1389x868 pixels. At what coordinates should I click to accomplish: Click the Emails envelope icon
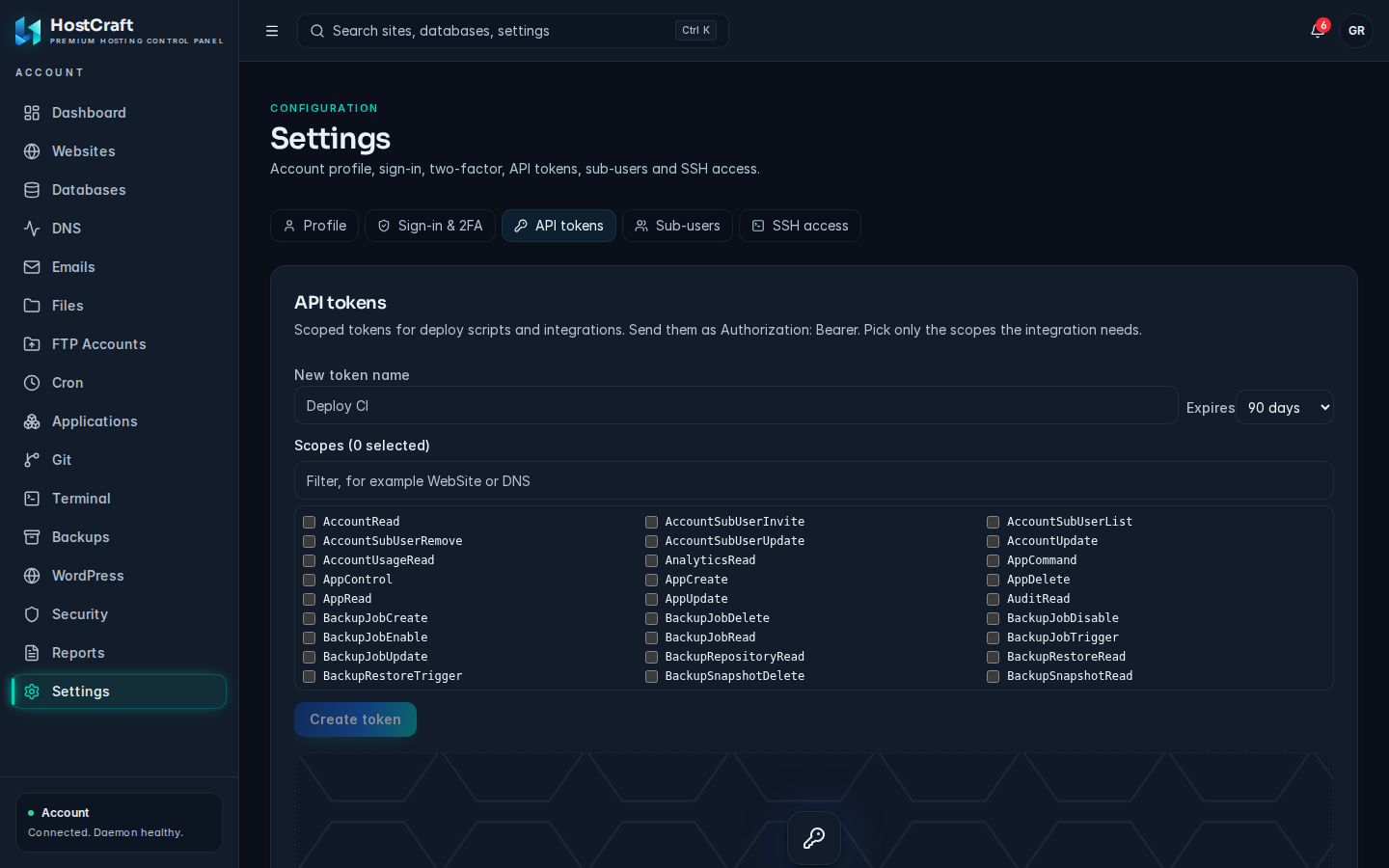pos(32,267)
